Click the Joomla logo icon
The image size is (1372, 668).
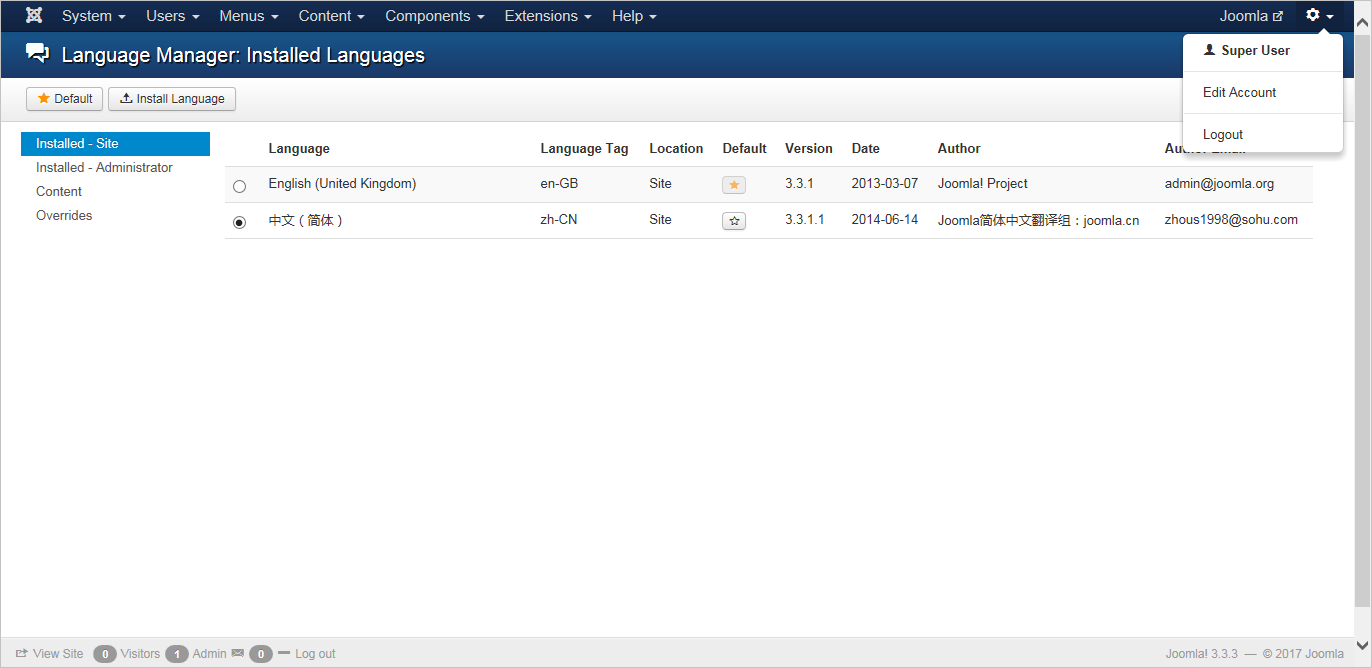click(34, 16)
